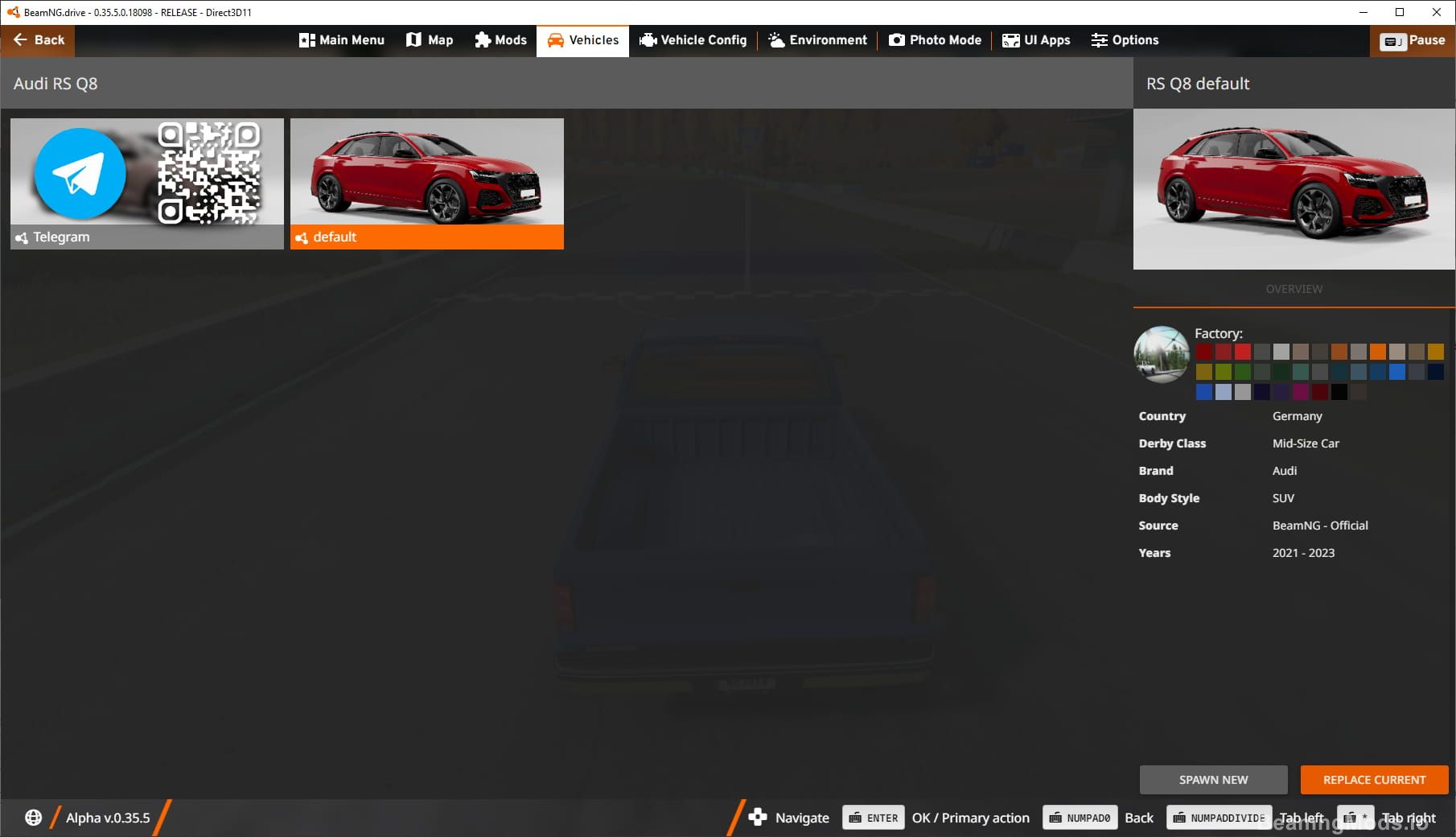The width and height of the screenshot is (1456, 837).
Task: Click the 'RS Q8 default' title
Action: 1198,84
